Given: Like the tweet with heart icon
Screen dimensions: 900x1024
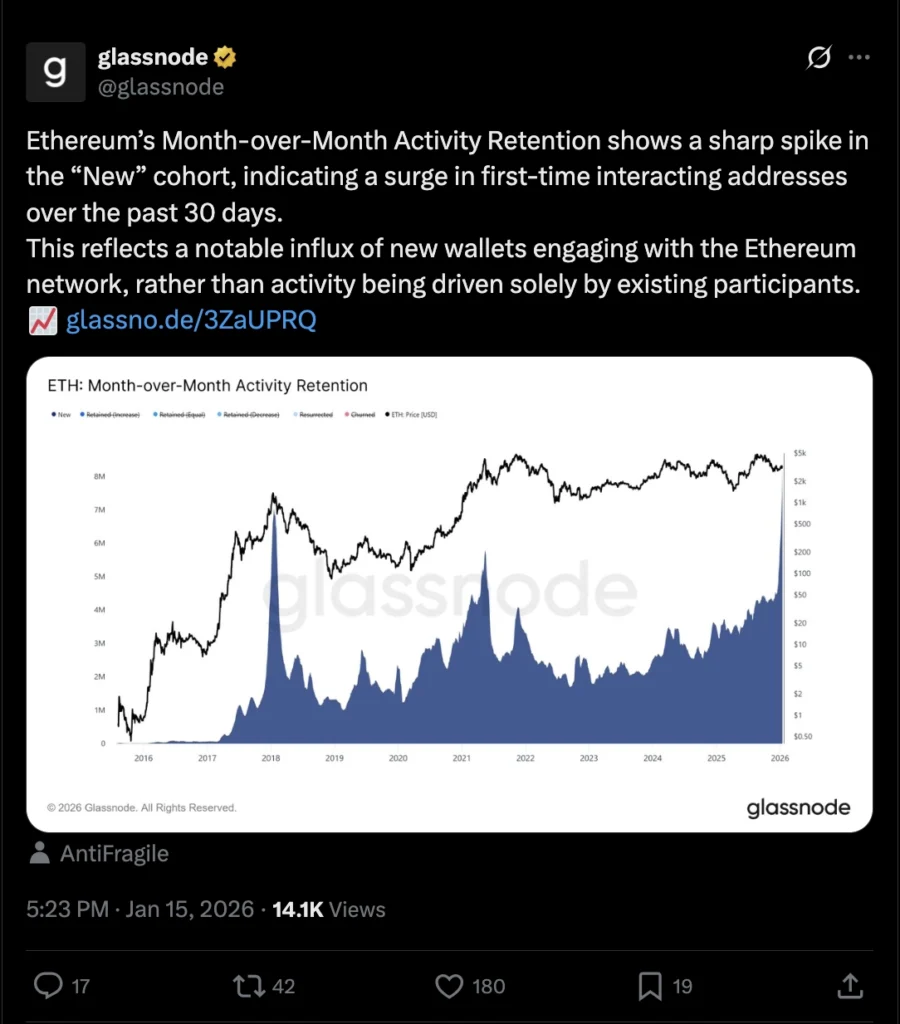Looking at the screenshot, I should point(449,986).
